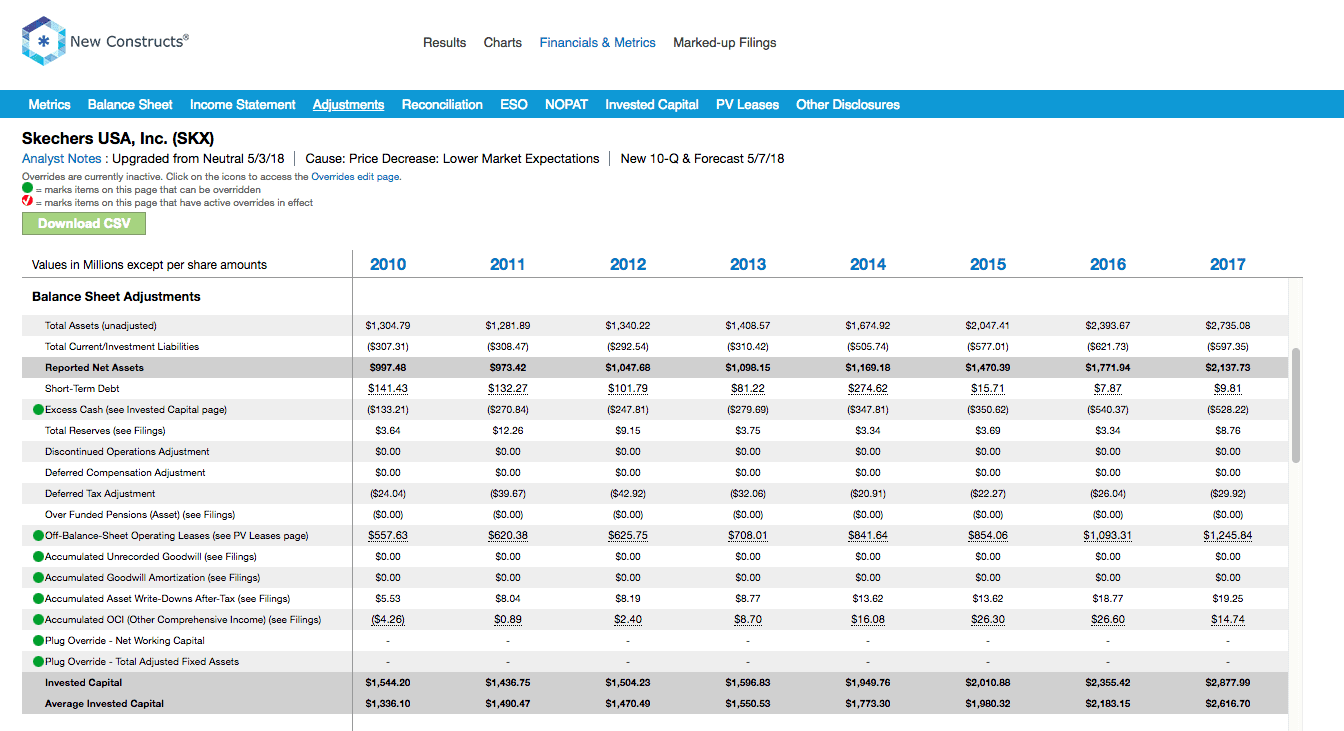Screen dimensions: 1344x731
Task: Open the NOPAT tab
Action: click(566, 104)
